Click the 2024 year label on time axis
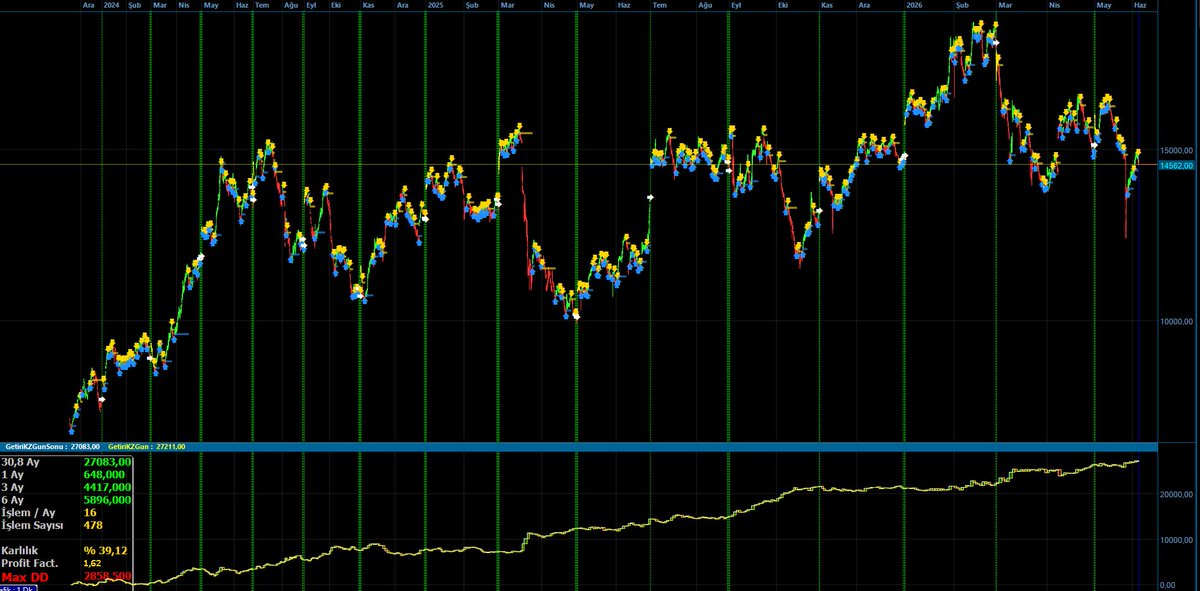This screenshot has height=591, width=1200. coord(111,5)
